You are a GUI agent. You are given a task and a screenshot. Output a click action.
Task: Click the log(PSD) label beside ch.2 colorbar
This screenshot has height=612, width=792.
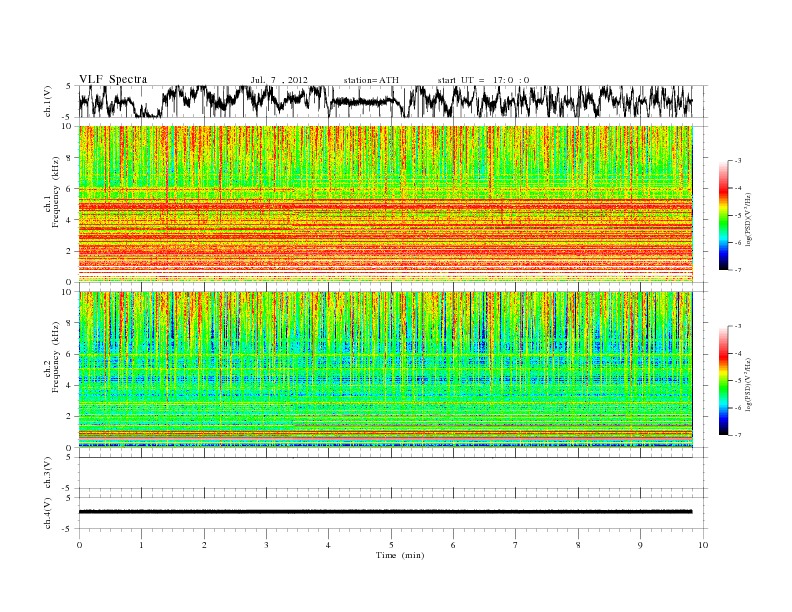point(748,384)
